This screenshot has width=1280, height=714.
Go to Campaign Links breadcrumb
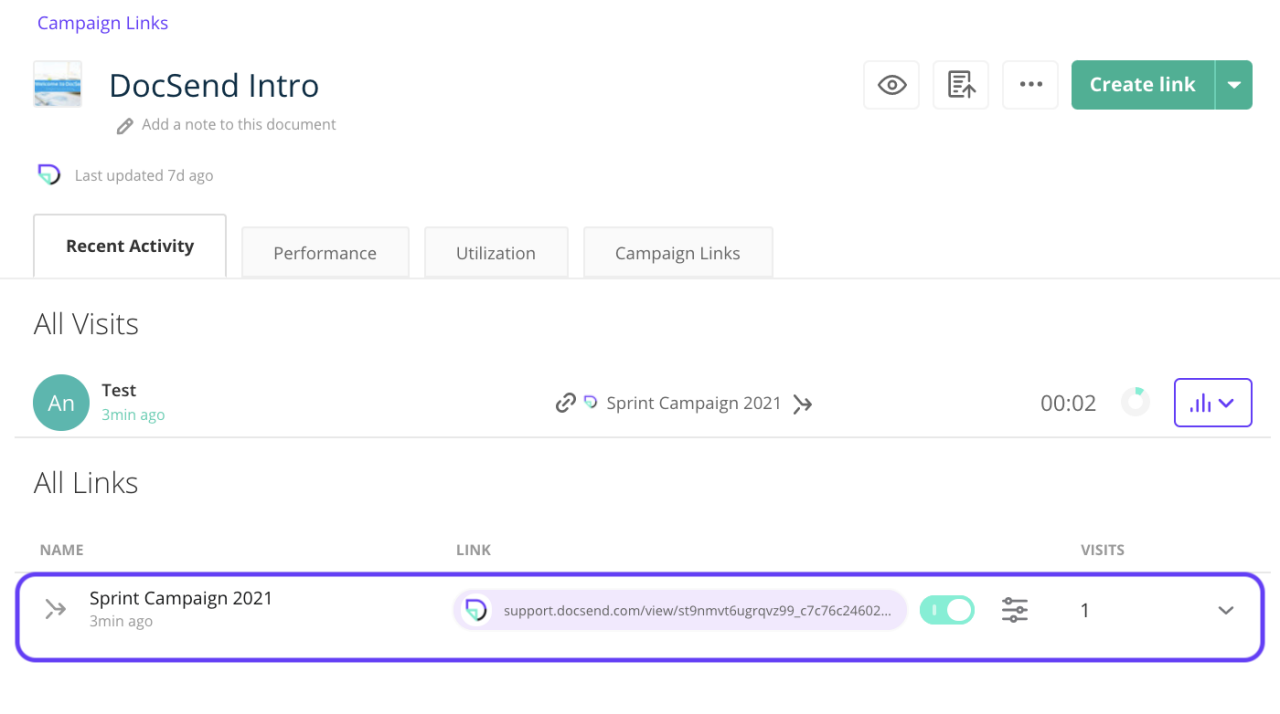click(x=103, y=23)
